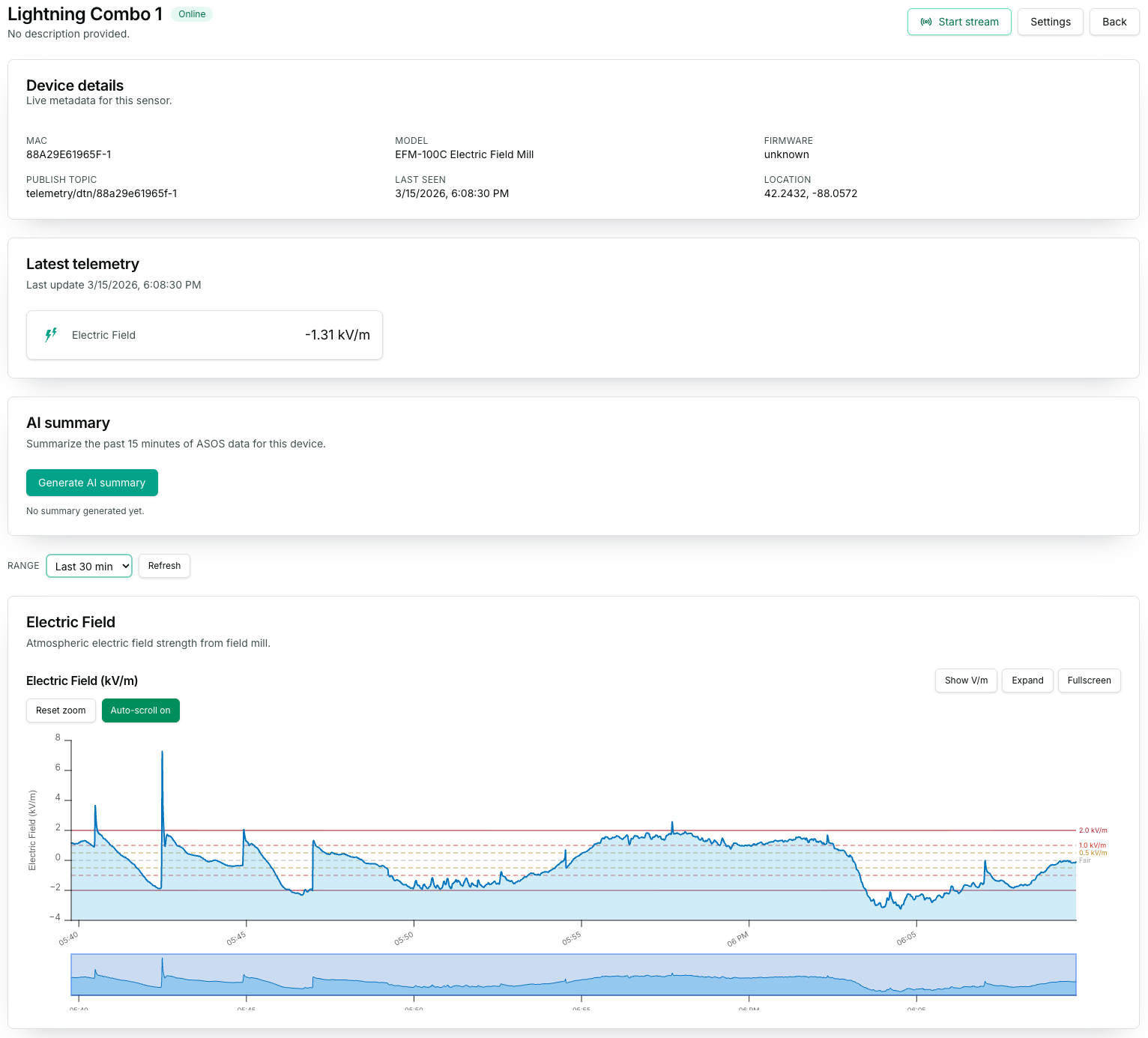This screenshot has width=1148, height=1038.
Task: Click the 1.0 kV/m threshold label
Action: [x=1093, y=845]
